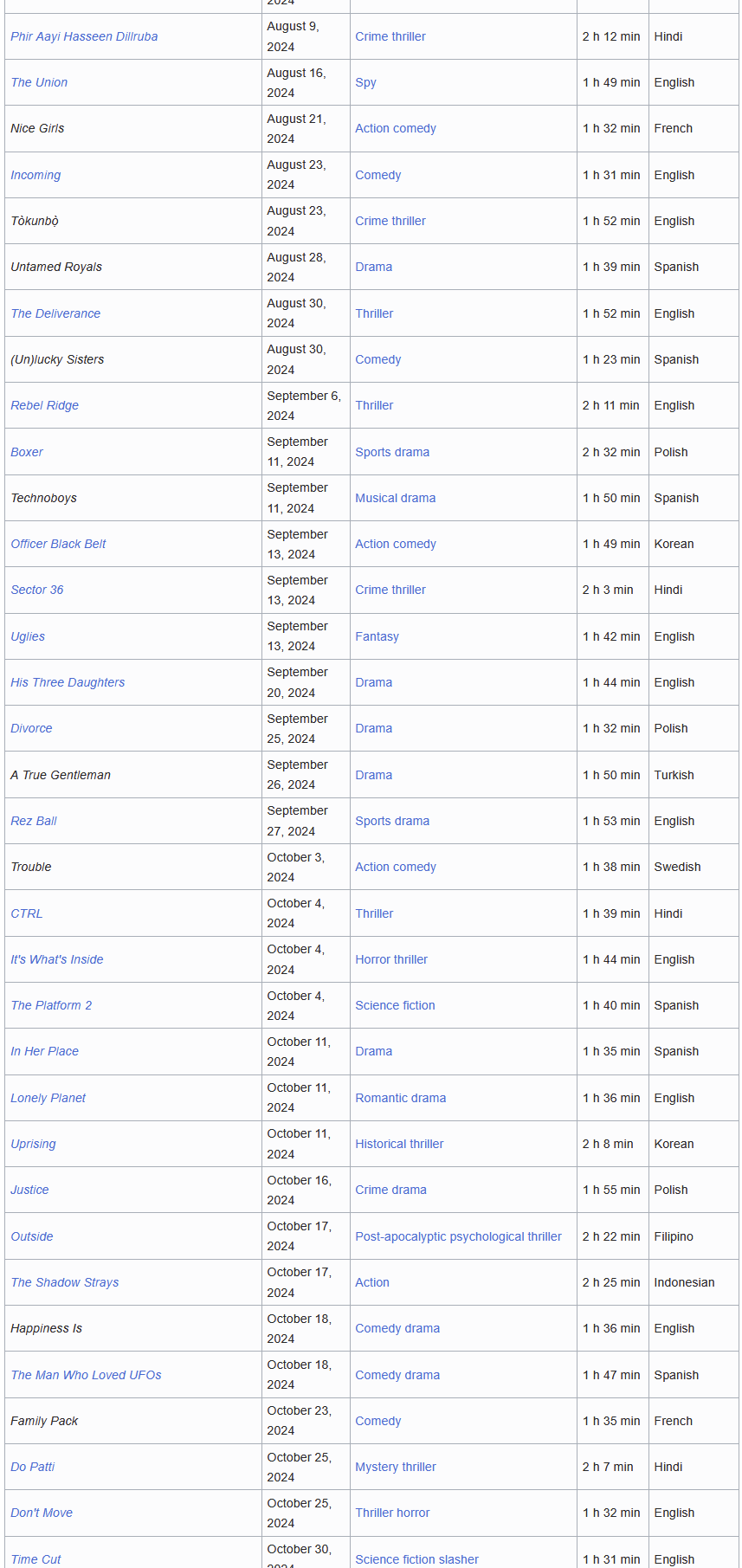The width and height of the screenshot is (742, 1568).
Task: Click the Officer Black Belt title link
Action: tap(58, 544)
